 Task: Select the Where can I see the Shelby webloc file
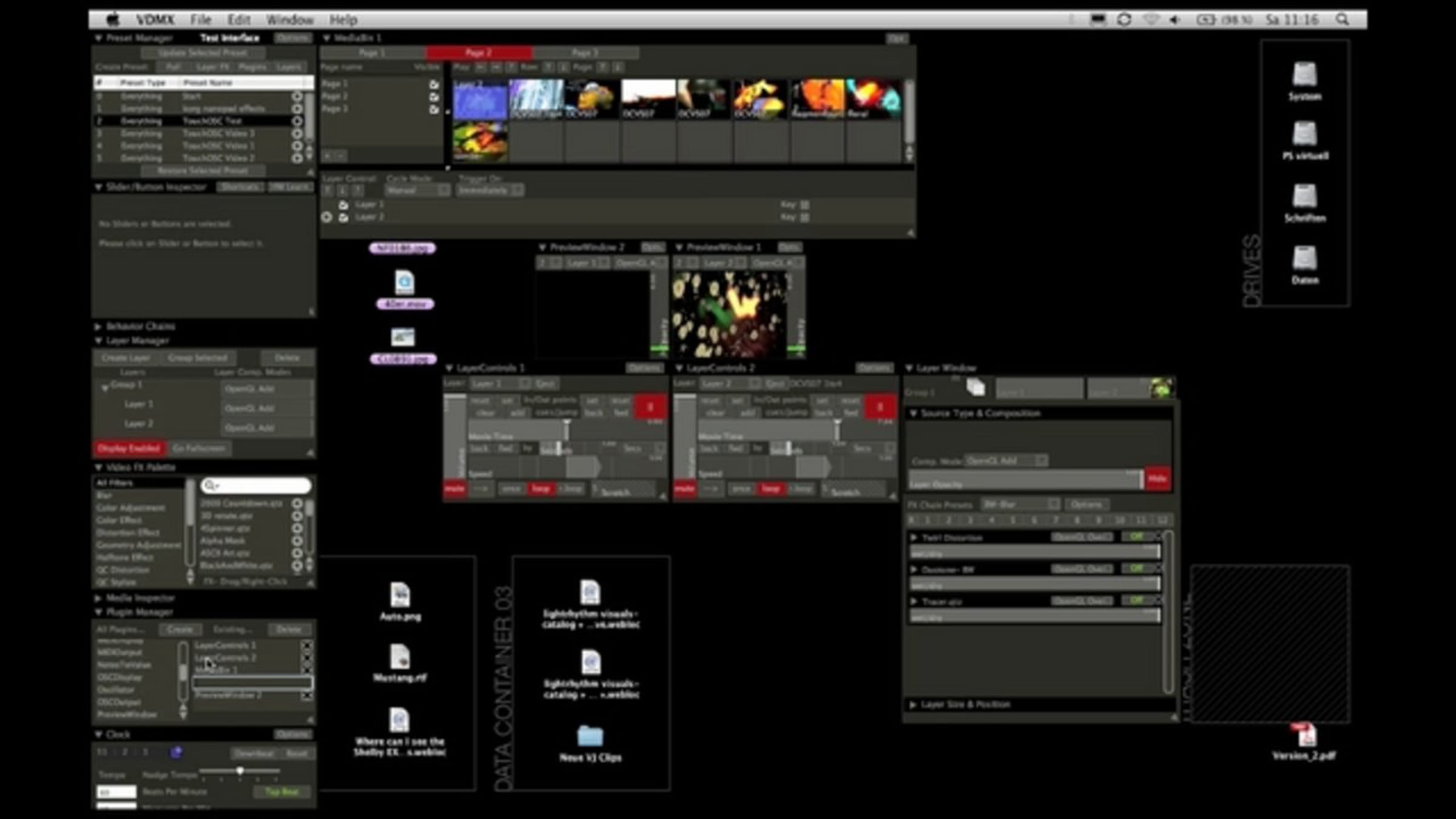tap(399, 720)
